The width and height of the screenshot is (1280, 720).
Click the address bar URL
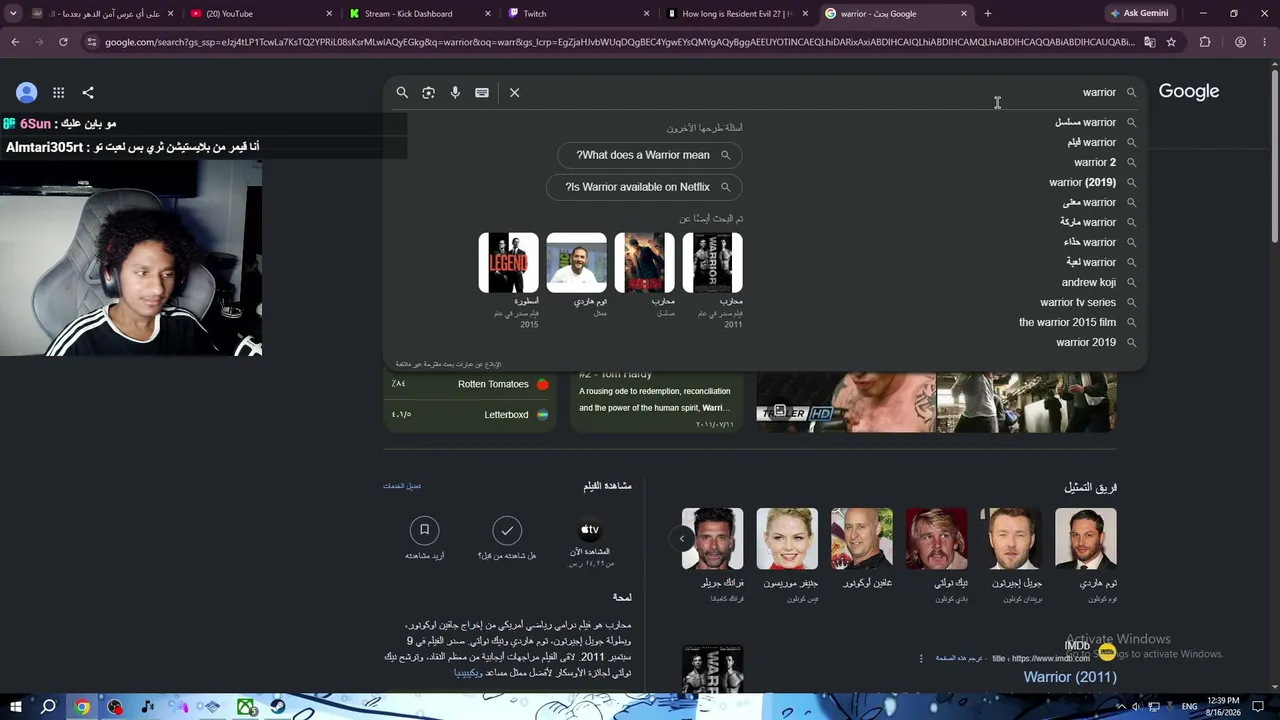coord(620,42)
